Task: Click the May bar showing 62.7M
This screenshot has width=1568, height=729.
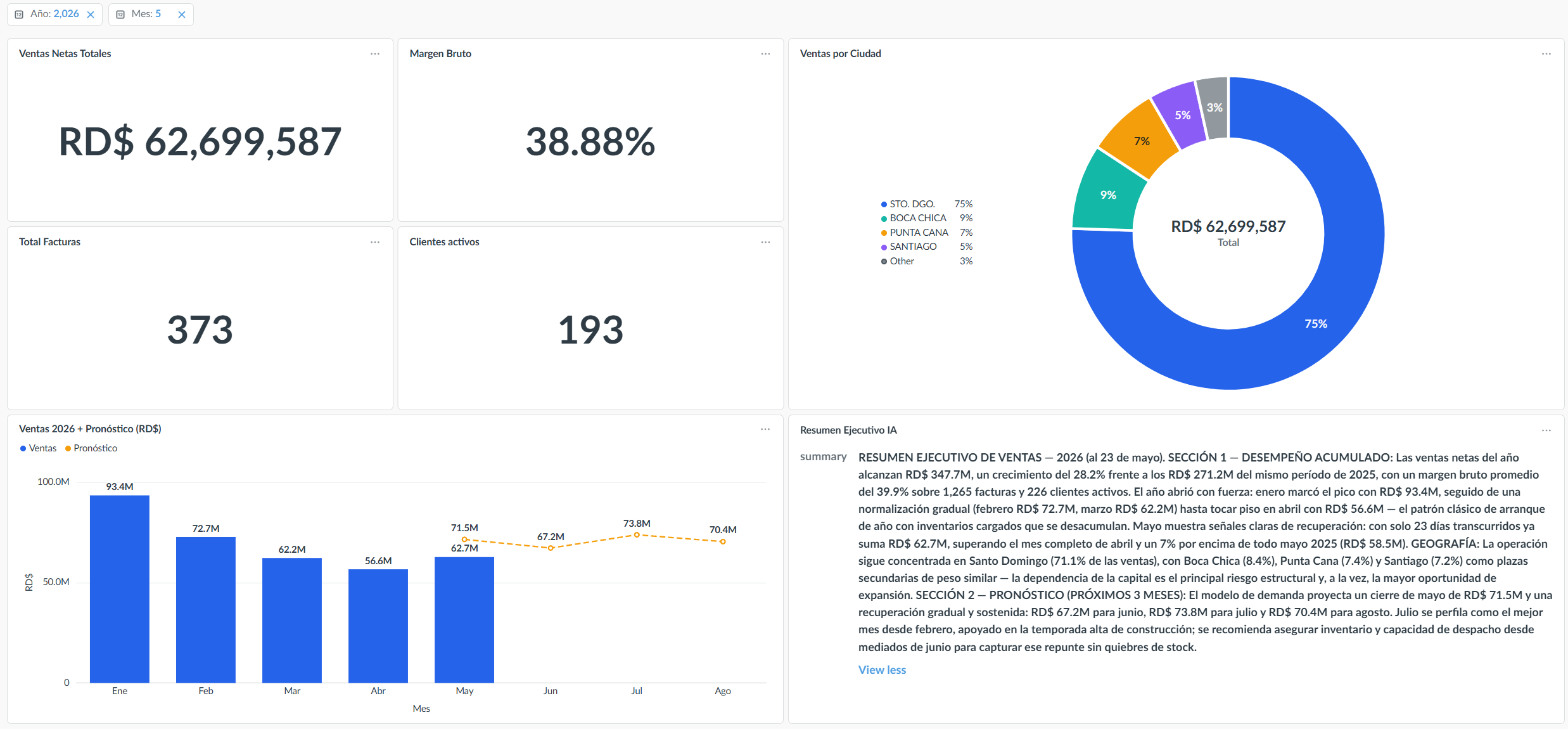Action: pos(464,620)
